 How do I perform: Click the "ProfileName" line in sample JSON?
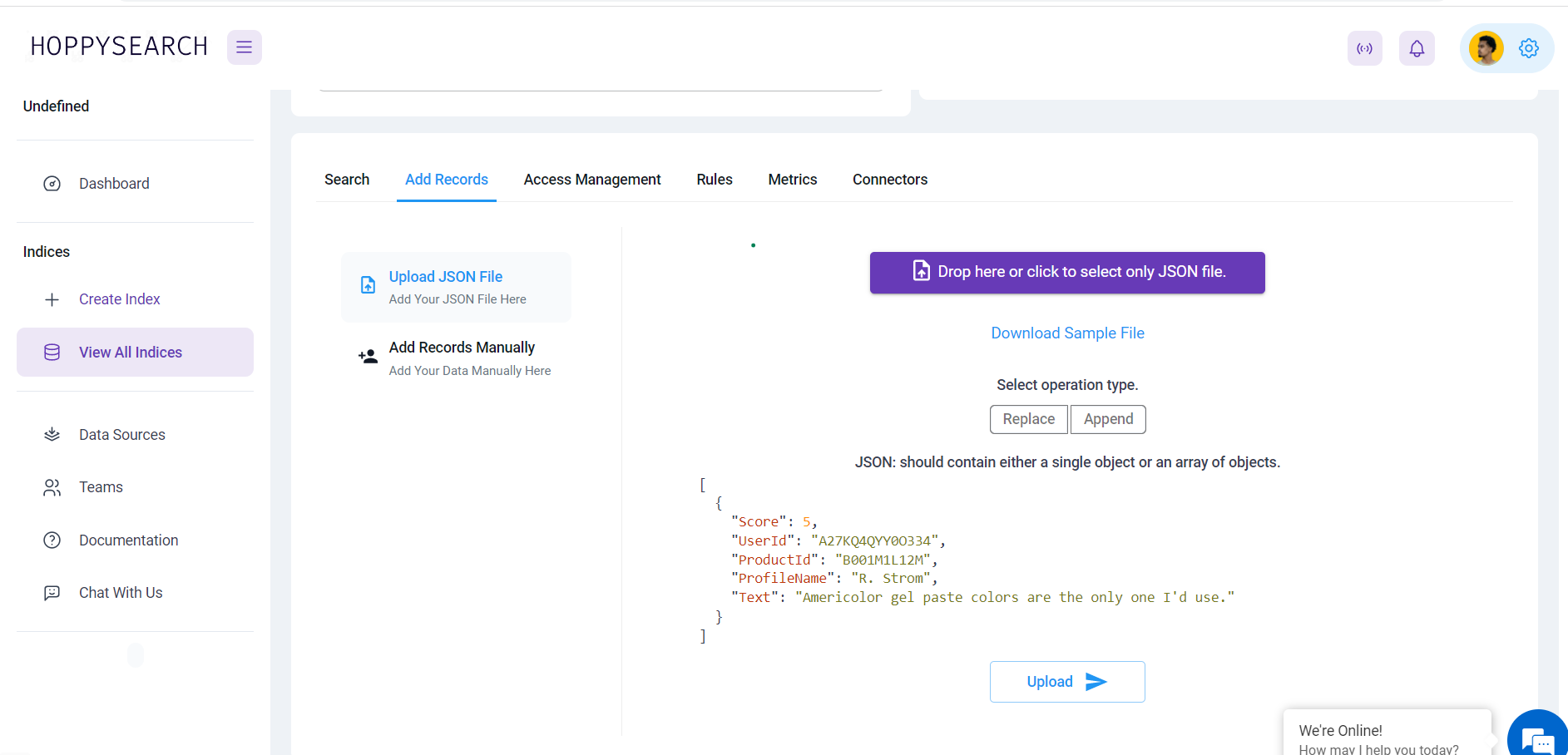tap(834, 579)
